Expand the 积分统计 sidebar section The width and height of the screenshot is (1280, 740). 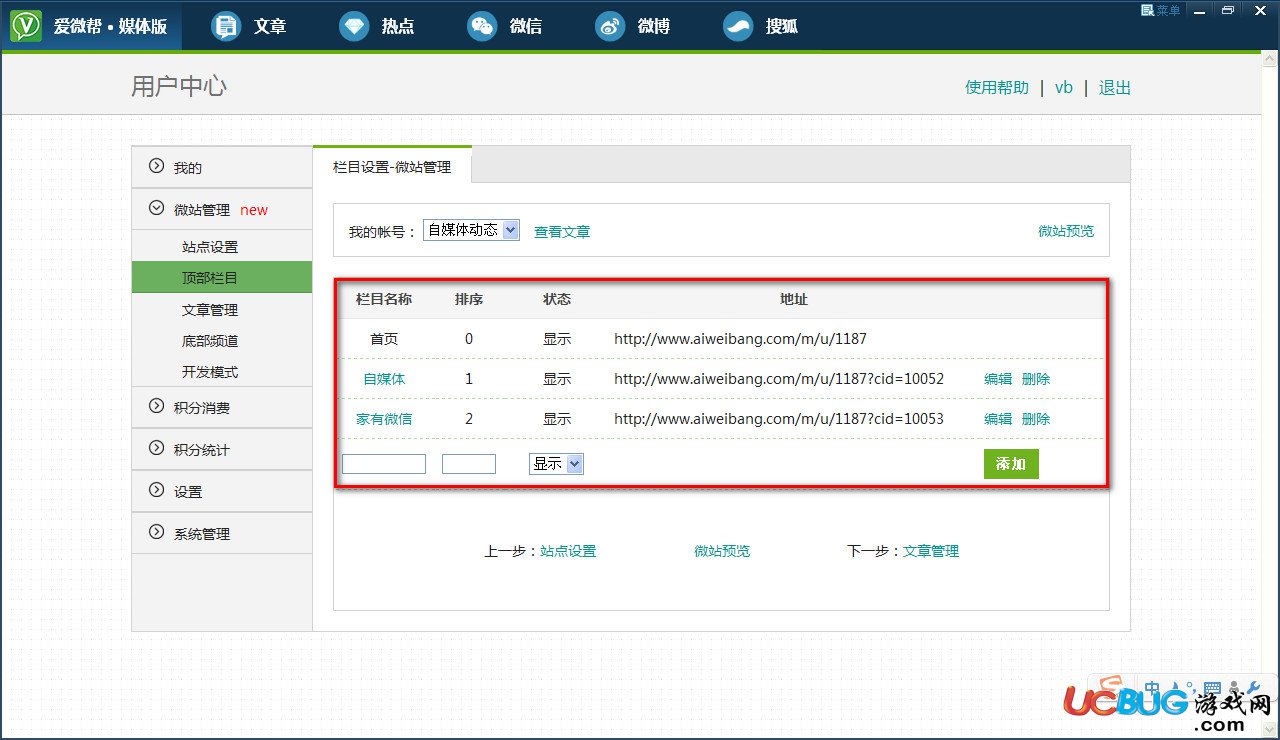coord(221,449)
